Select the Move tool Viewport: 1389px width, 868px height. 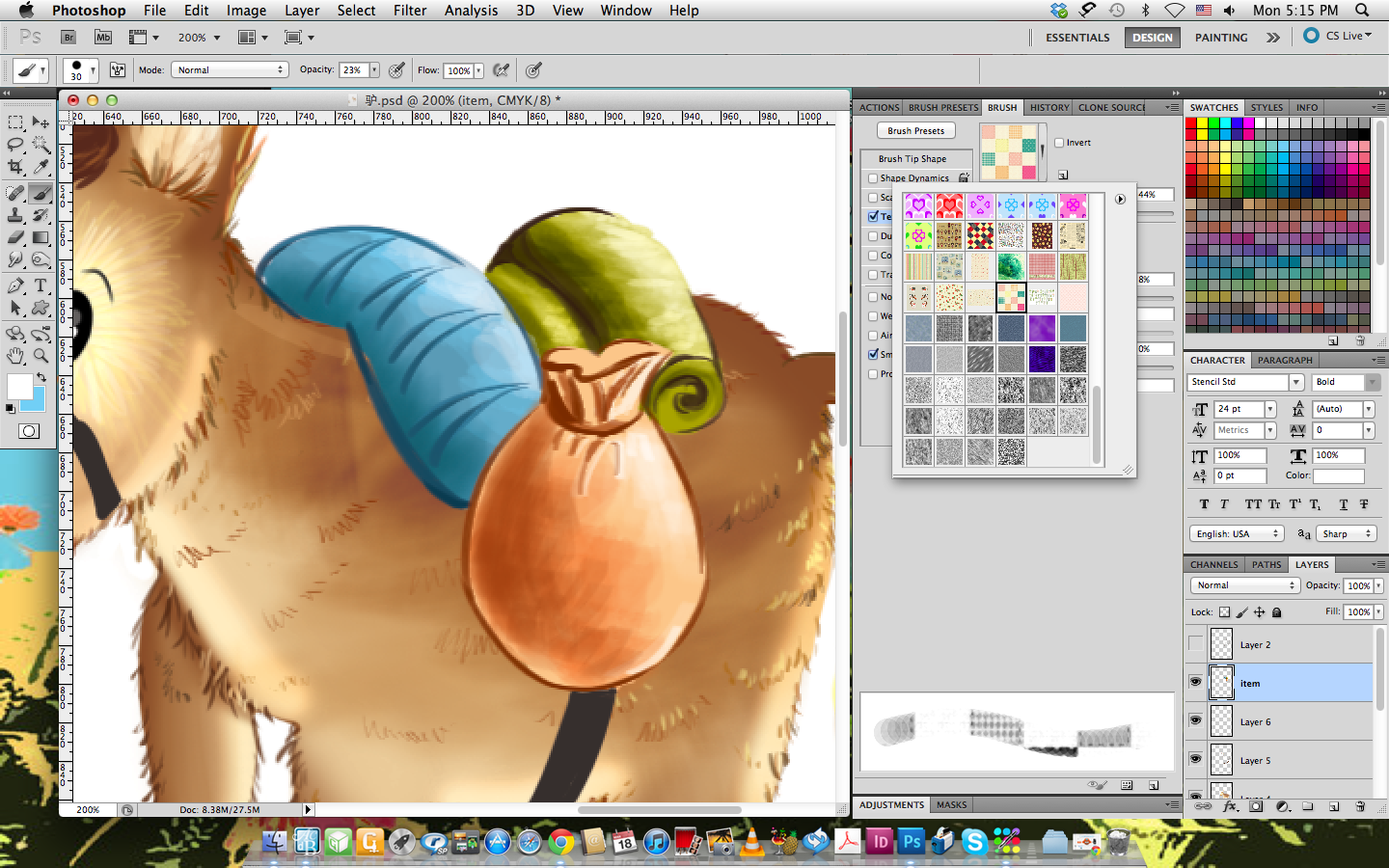coord(41,122)
